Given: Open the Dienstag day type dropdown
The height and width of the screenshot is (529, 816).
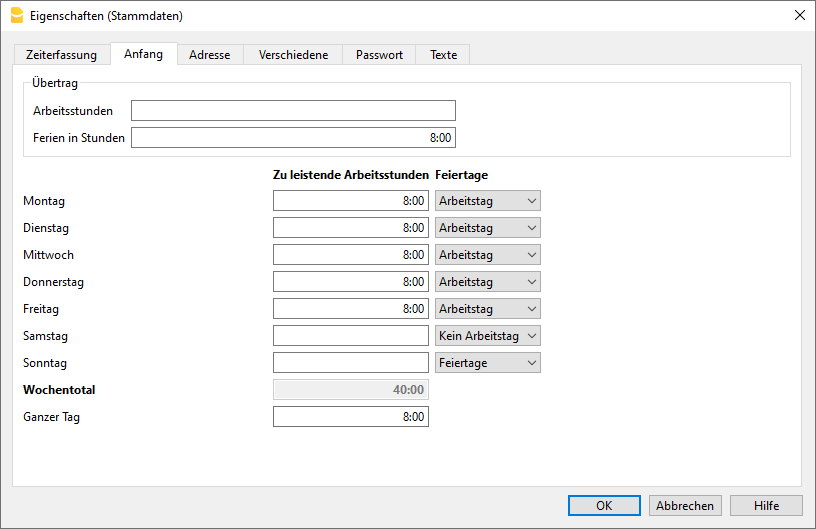Looking at the screenshot, I should [x=488, y=228].
